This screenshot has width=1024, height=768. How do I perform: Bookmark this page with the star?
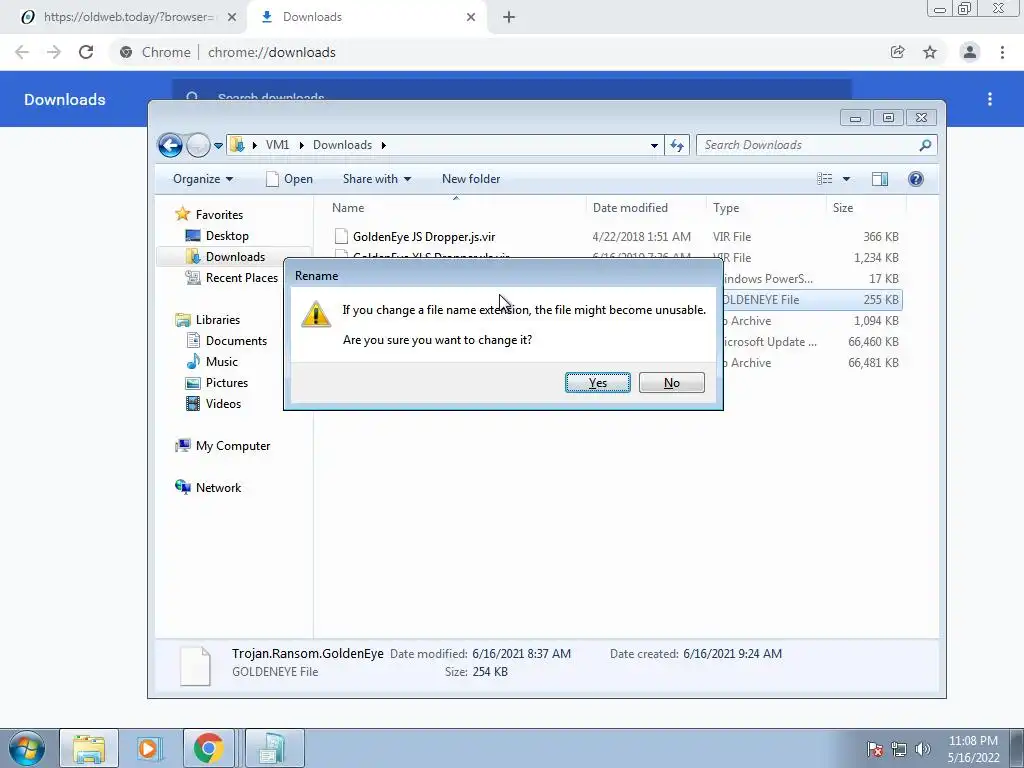click(x=930, y=52)
